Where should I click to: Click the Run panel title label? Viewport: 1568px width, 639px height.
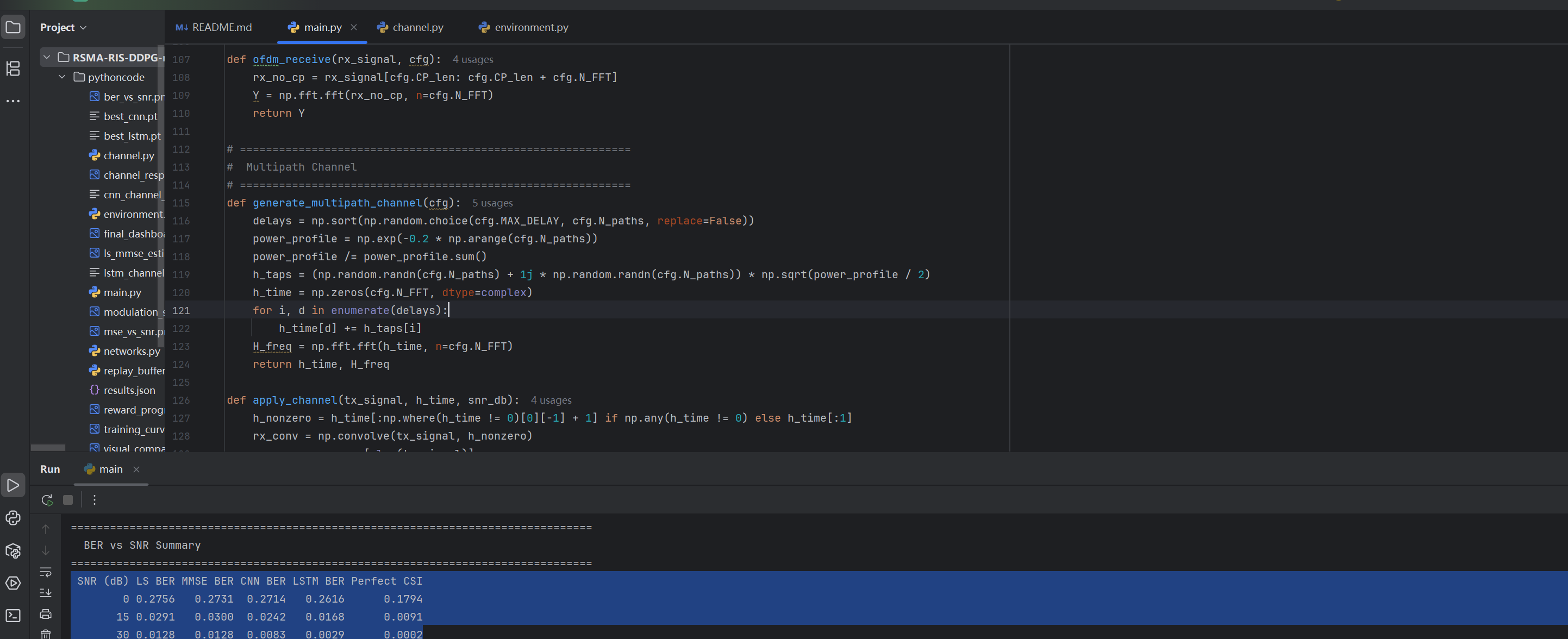coord(50,469)
